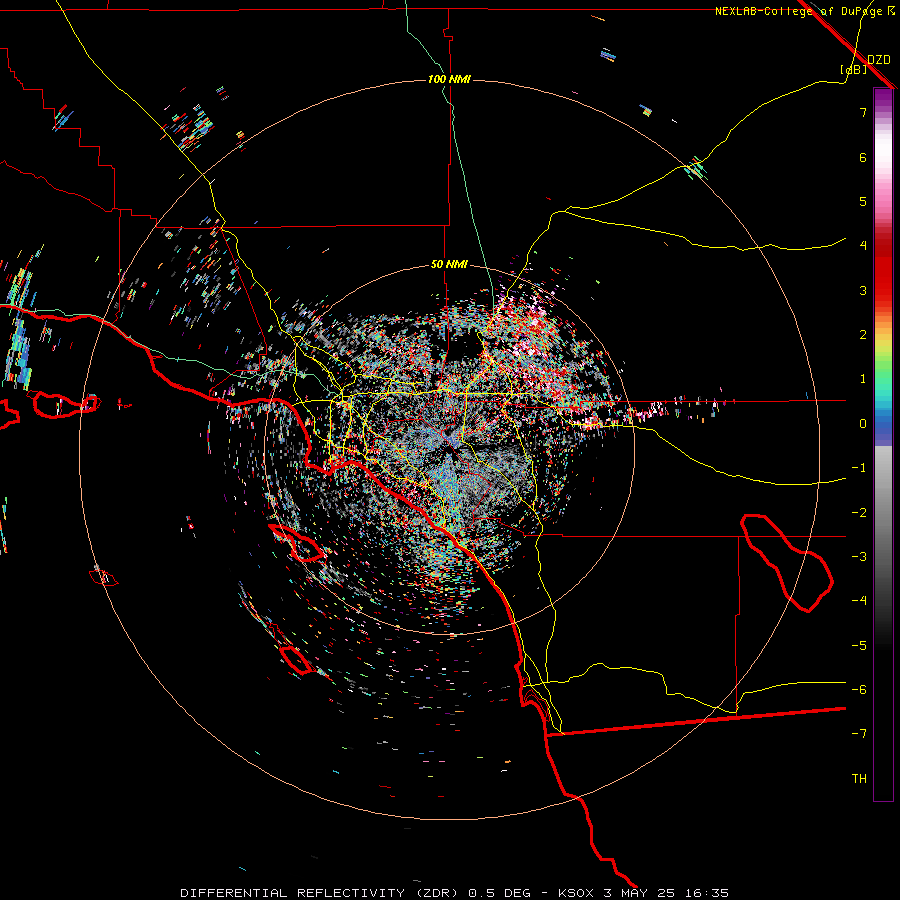This screenshot has height=900, width=900.
Task: Click the -3 value on the color scale
Action: 859,557
